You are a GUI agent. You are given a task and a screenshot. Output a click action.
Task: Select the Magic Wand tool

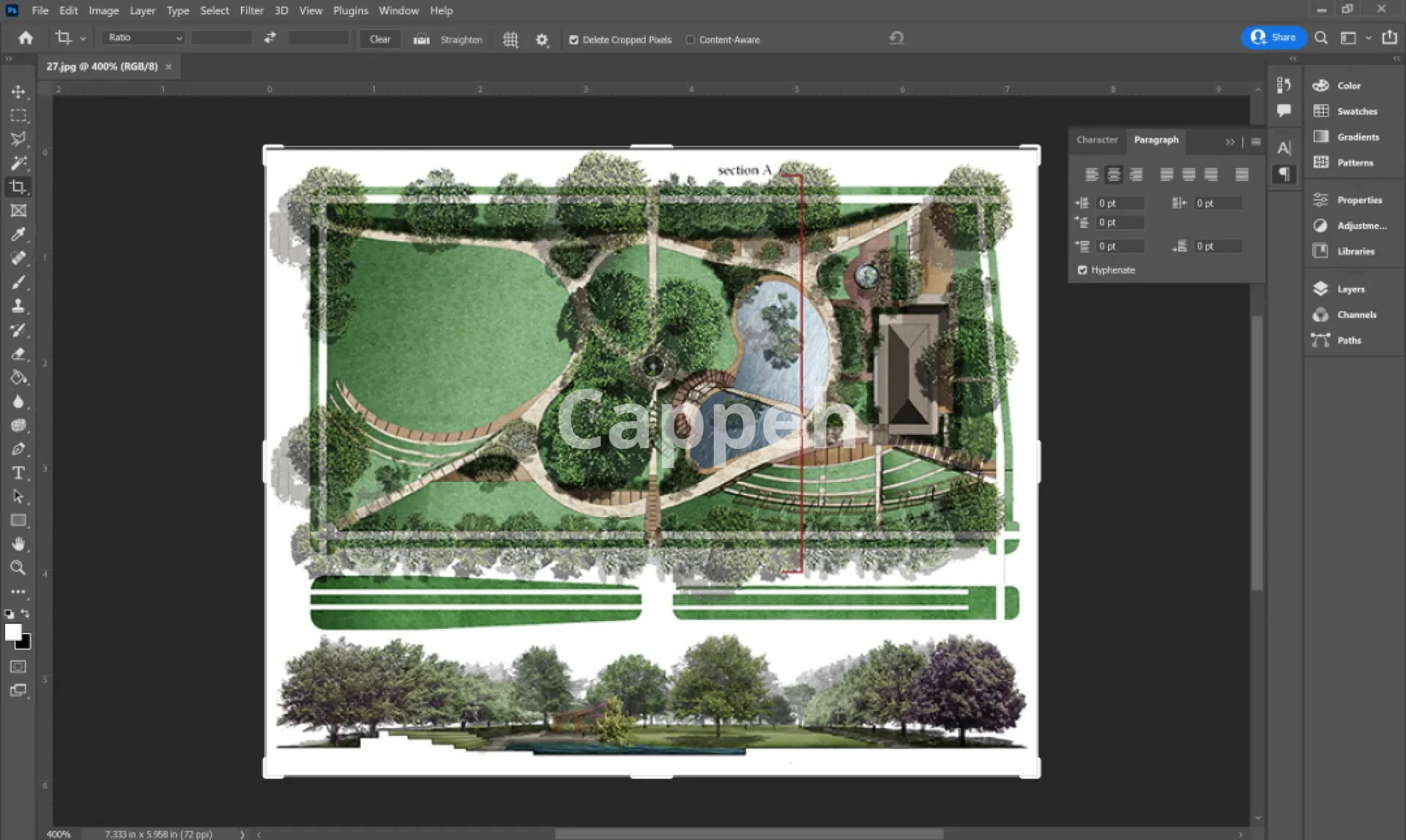(x=18, y=163)
